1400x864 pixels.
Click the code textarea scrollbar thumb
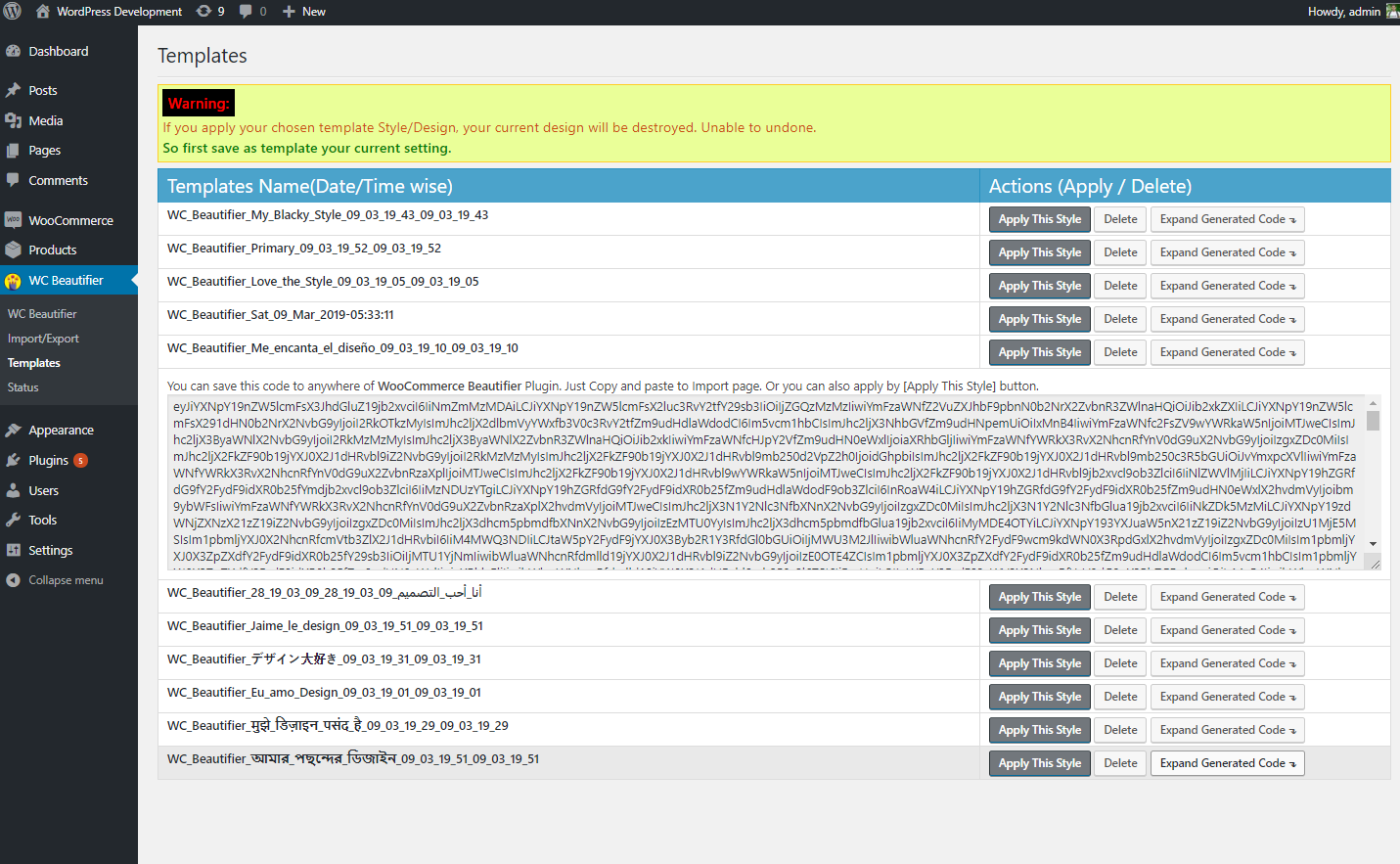[1374, 421]
